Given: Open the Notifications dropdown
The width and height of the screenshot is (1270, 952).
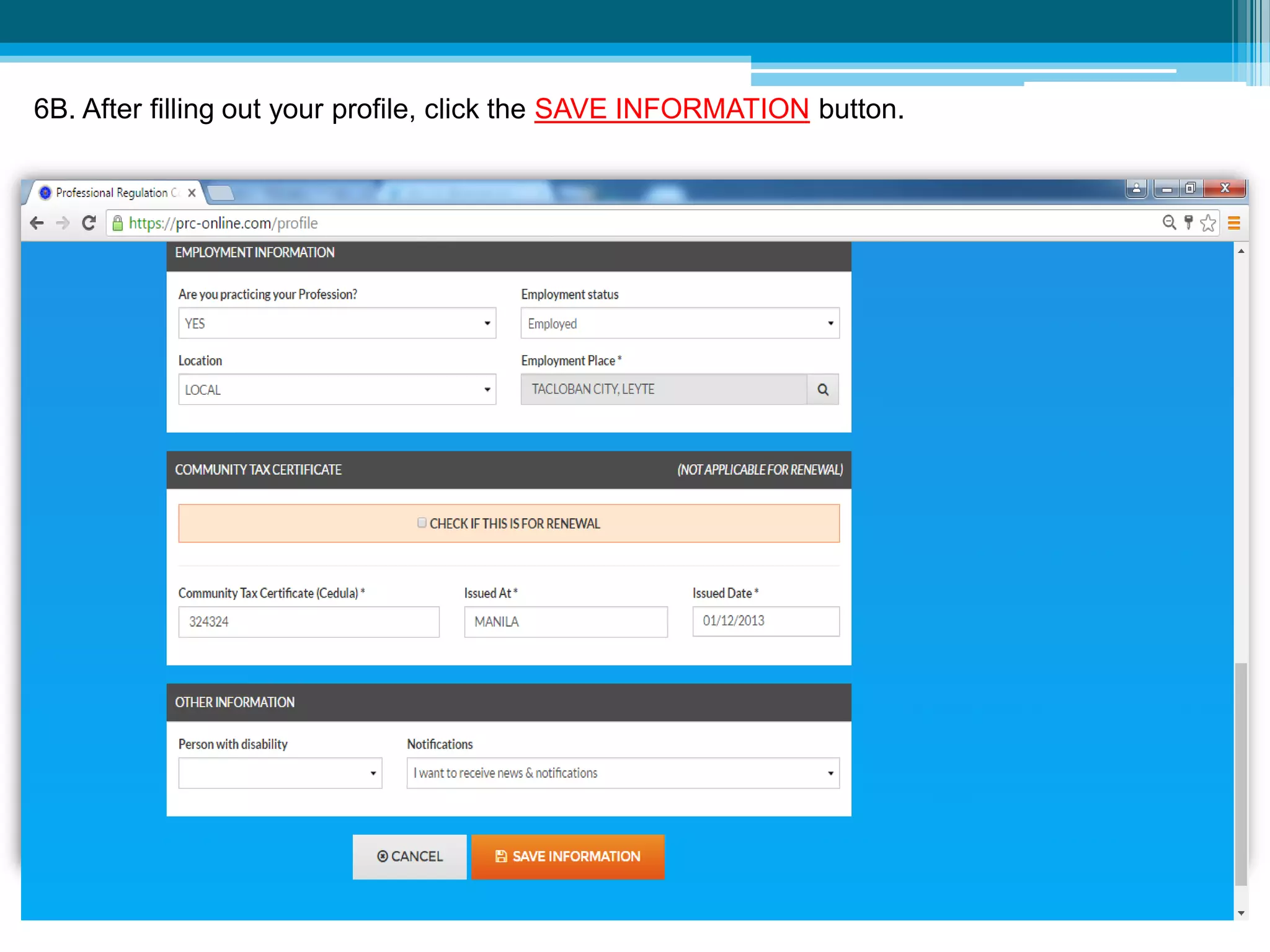Looking at the screenshot, I should pos(623,773).
